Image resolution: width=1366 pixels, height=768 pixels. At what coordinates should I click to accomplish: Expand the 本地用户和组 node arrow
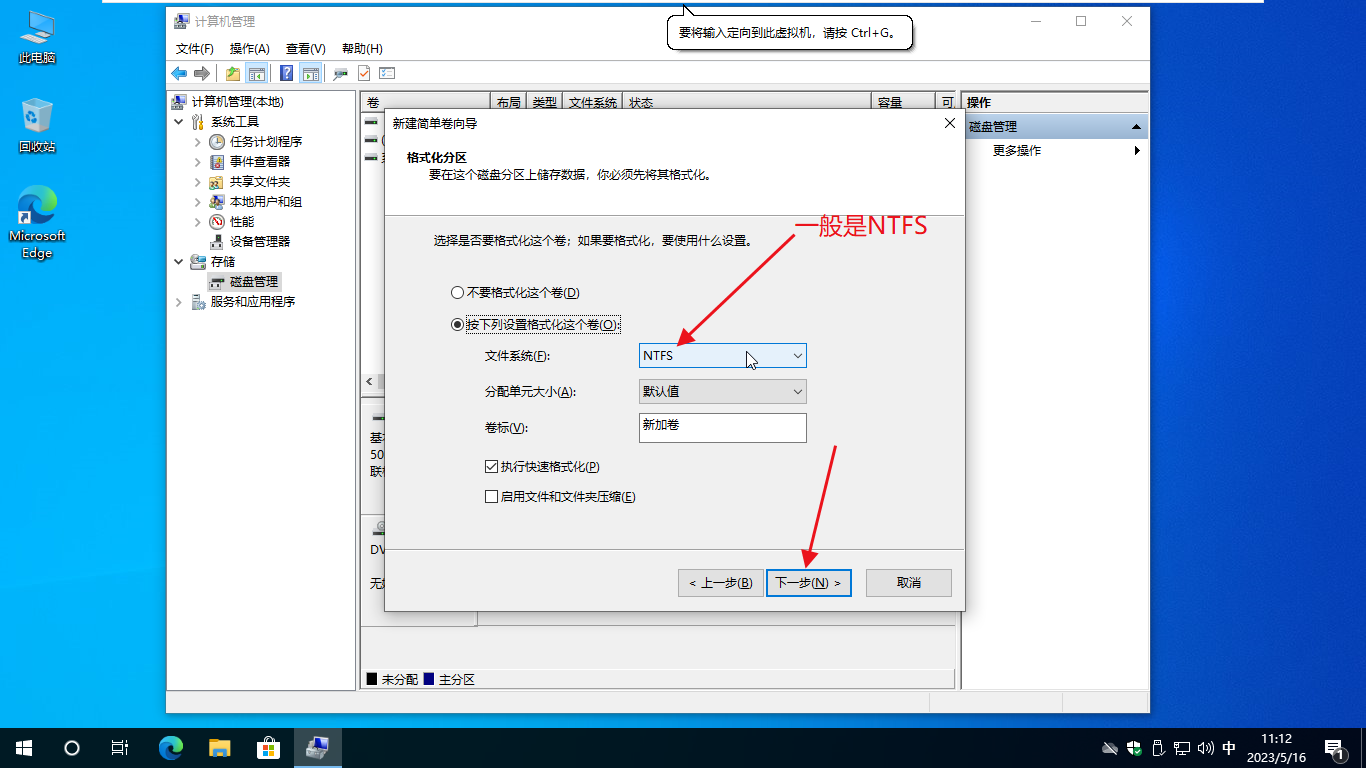pos(197,202)
